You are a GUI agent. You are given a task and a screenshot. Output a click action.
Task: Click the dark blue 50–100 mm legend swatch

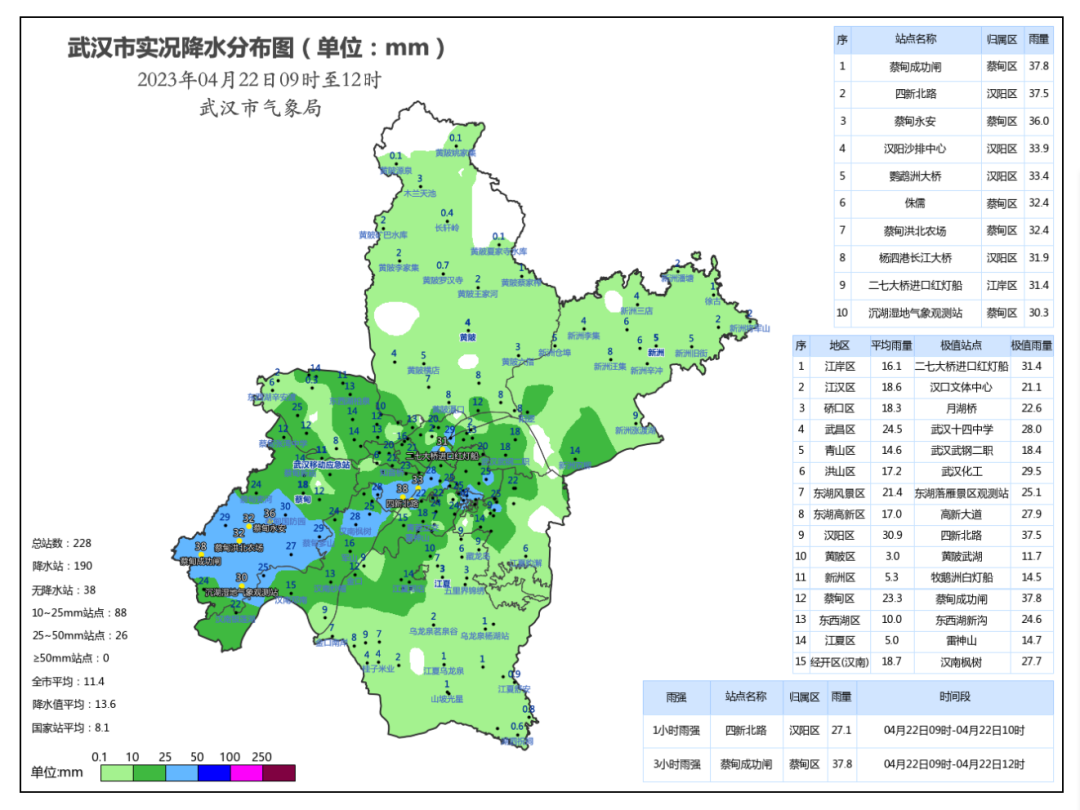point(214,772)
